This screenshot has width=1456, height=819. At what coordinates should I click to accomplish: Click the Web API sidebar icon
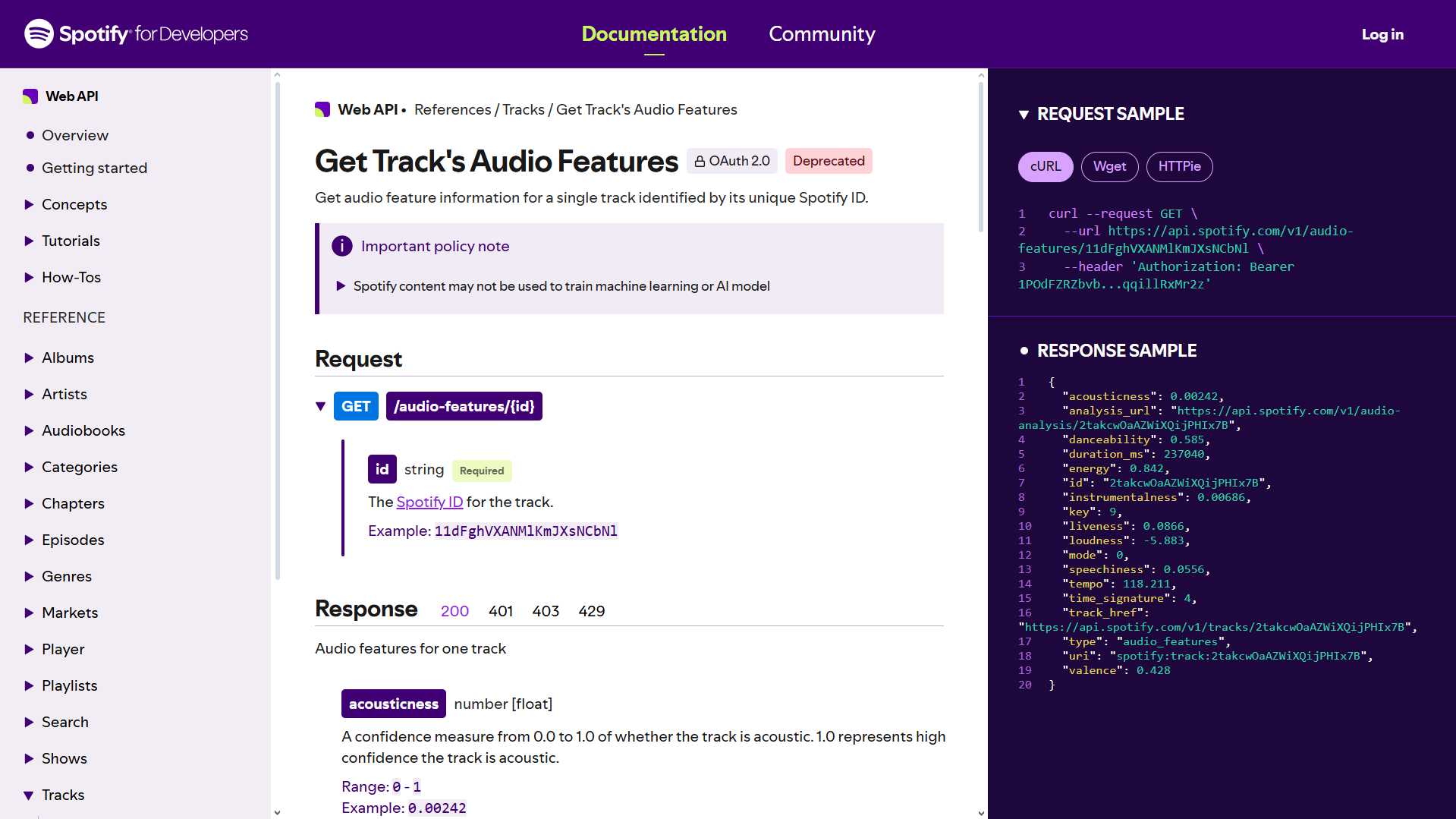pos(30,96)
